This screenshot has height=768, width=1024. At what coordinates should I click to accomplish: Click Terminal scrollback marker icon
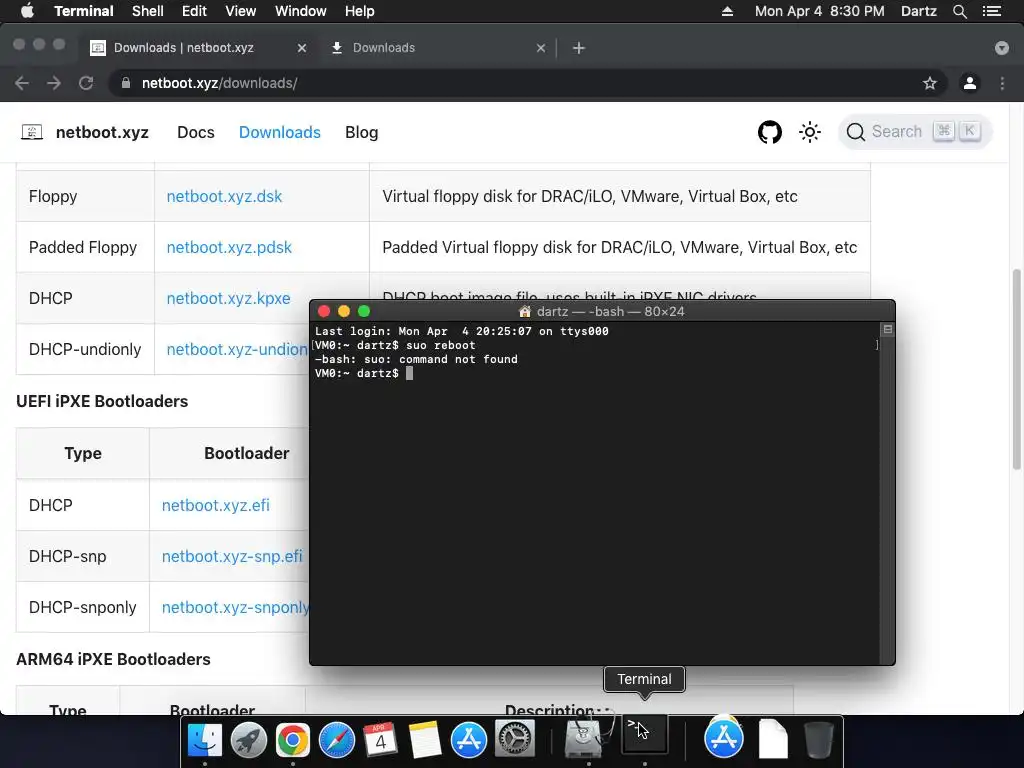888,329
